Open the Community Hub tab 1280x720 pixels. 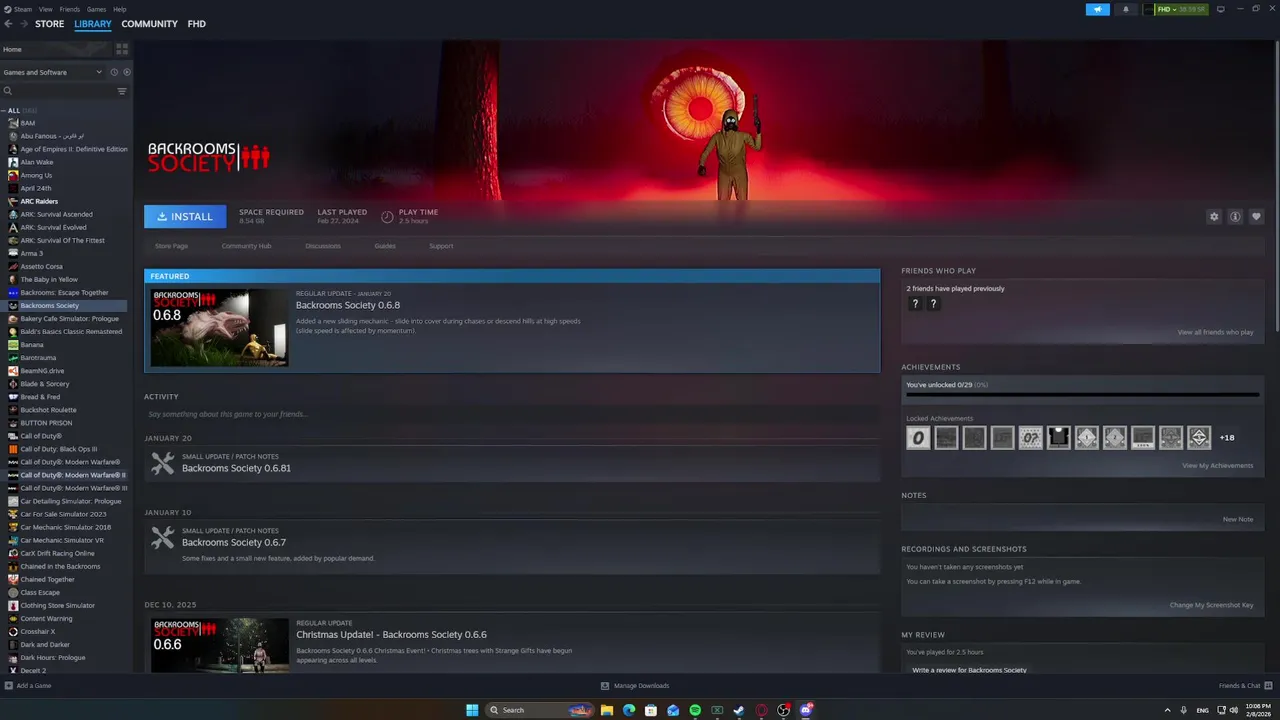pos(246,246)
